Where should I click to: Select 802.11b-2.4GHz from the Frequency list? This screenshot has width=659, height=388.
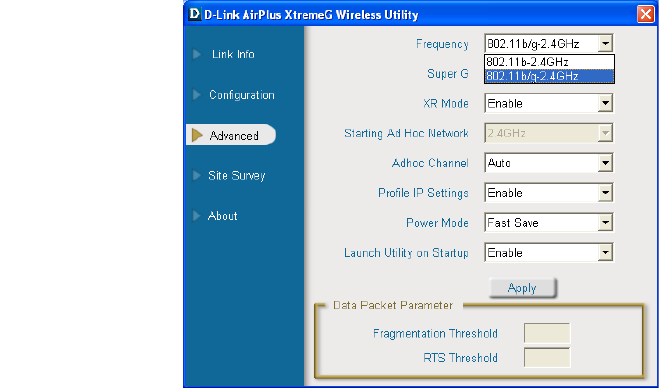tap(549, 62)
